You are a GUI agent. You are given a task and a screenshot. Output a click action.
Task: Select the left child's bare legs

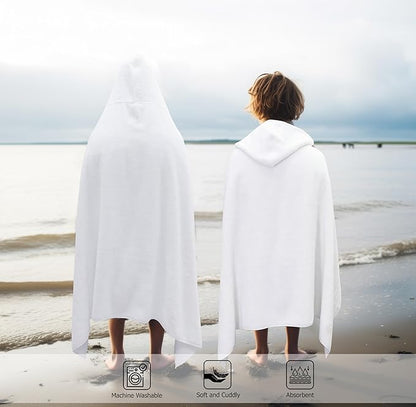(140, 343)
